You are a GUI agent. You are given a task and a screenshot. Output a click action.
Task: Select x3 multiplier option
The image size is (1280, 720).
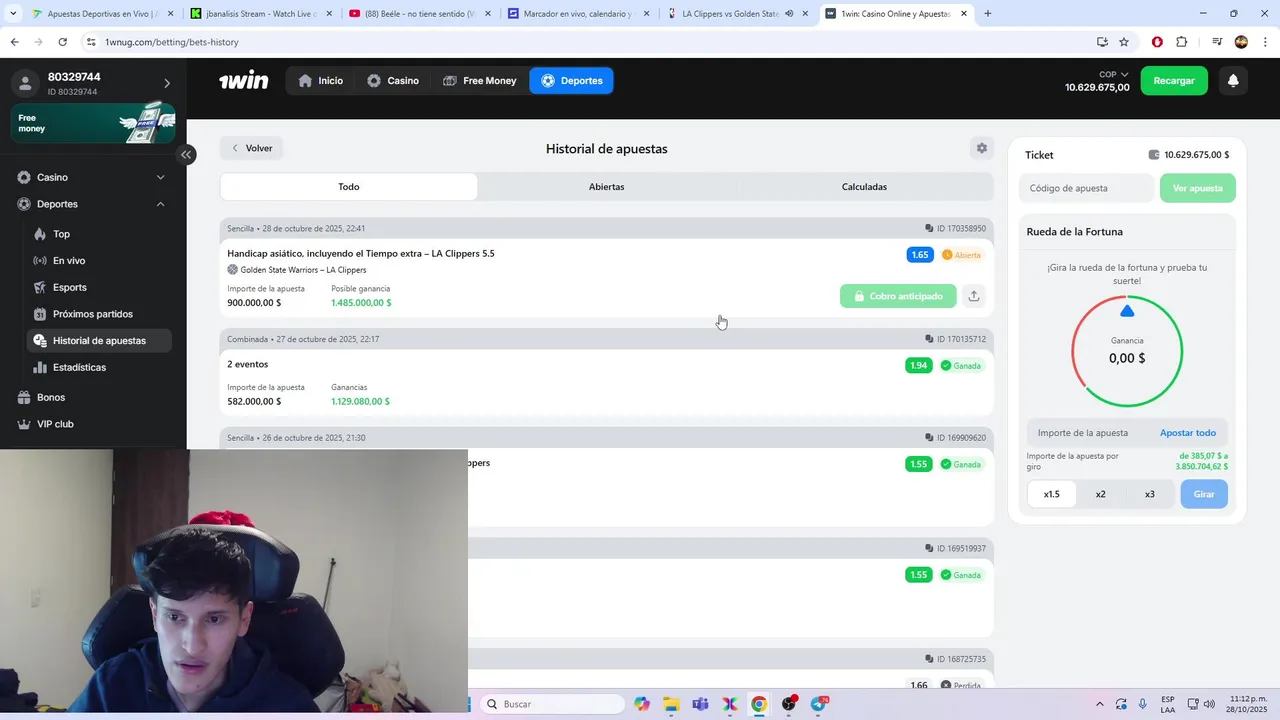(x=1149, y=494)
